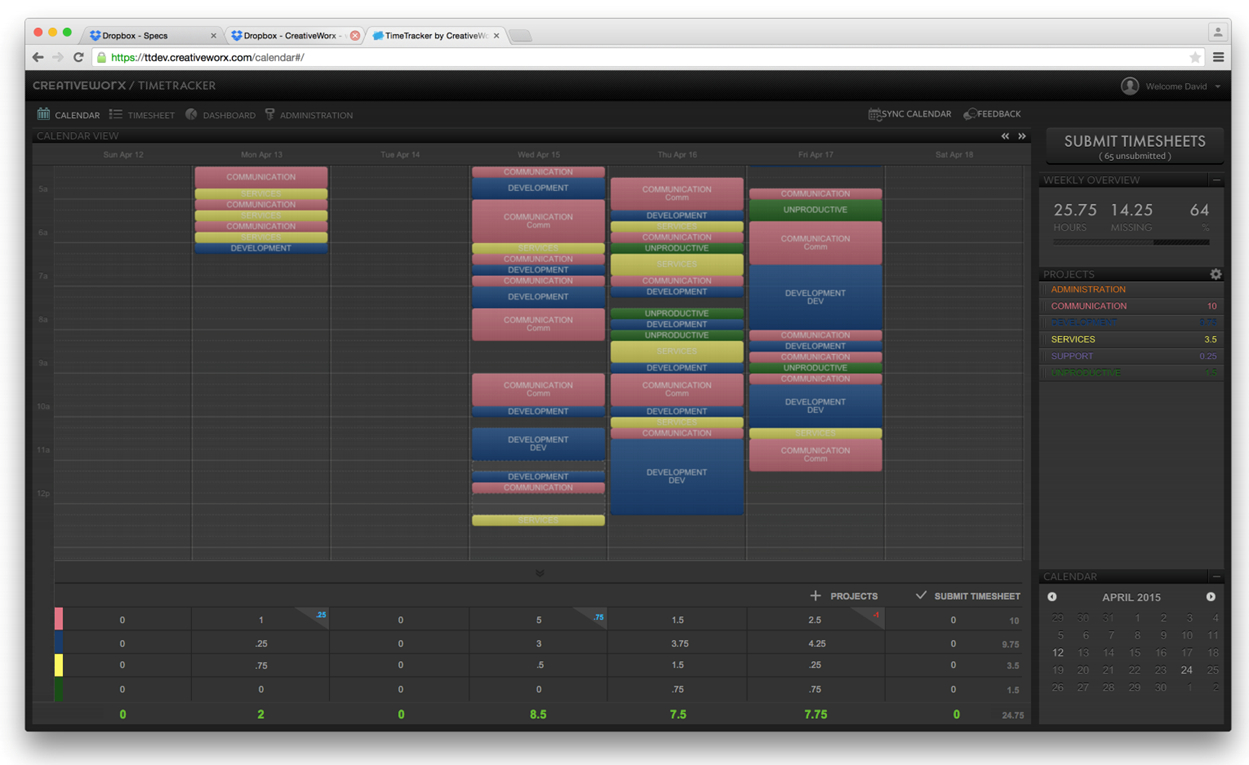This screenshot has height=765, width=1249.
Task: Show next month in mini calendar
Action: tap(1211, 597)
